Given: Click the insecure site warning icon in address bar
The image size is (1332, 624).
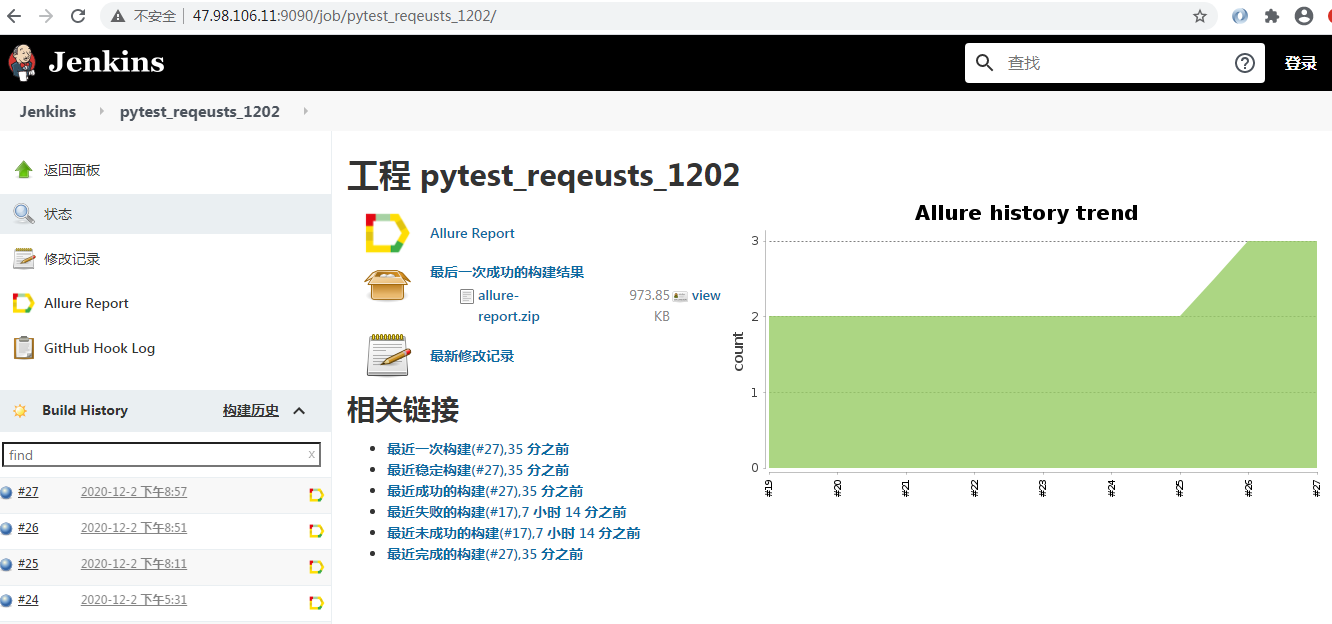Looking at the screenshot, I should coord(118,16).
